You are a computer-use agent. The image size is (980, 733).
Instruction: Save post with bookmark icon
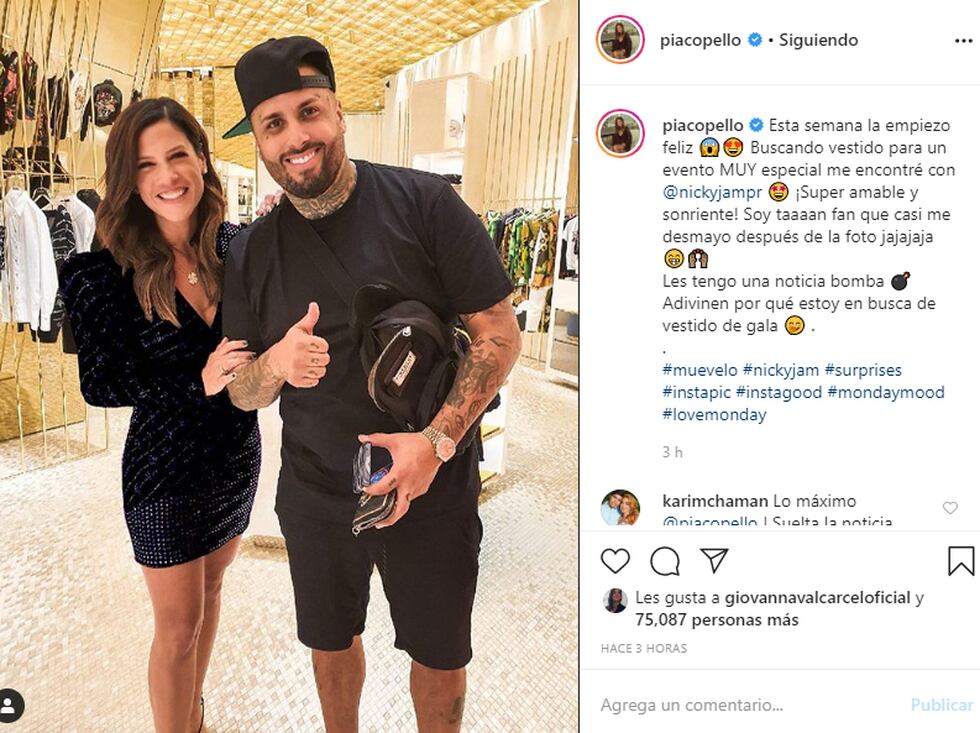pyautogui.click(x=961, y=561)
